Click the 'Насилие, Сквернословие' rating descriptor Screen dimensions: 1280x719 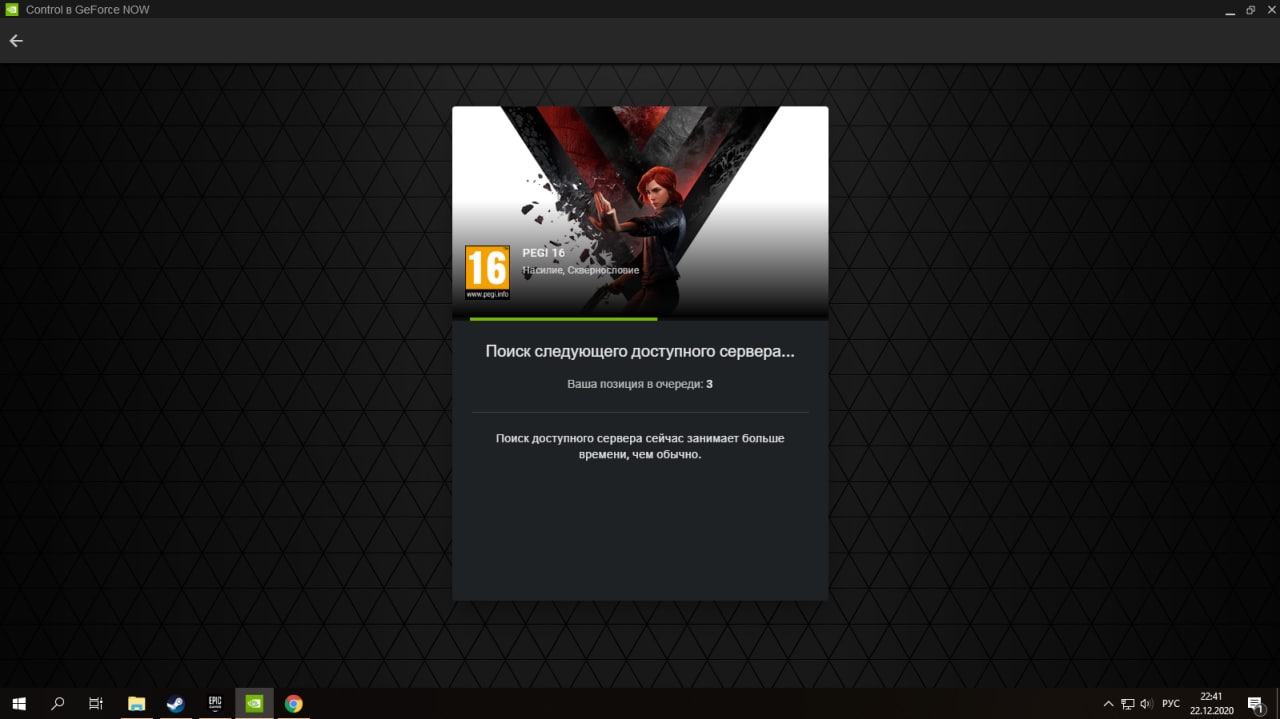581,270
